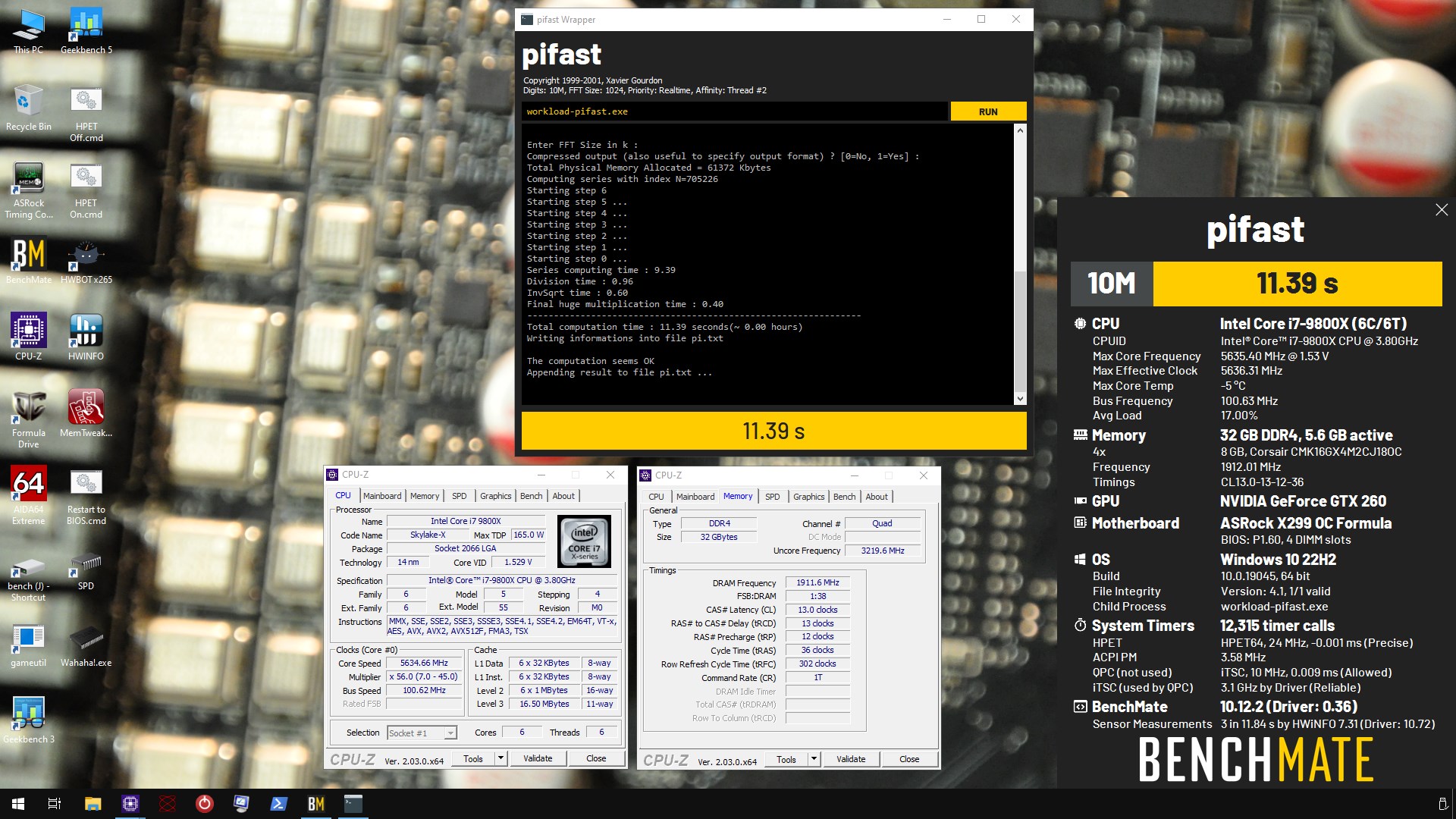The width and height of the screenshot is (1456, 819).
Task: Select the Recycle Bin icon
Action: tap(28, 108)
